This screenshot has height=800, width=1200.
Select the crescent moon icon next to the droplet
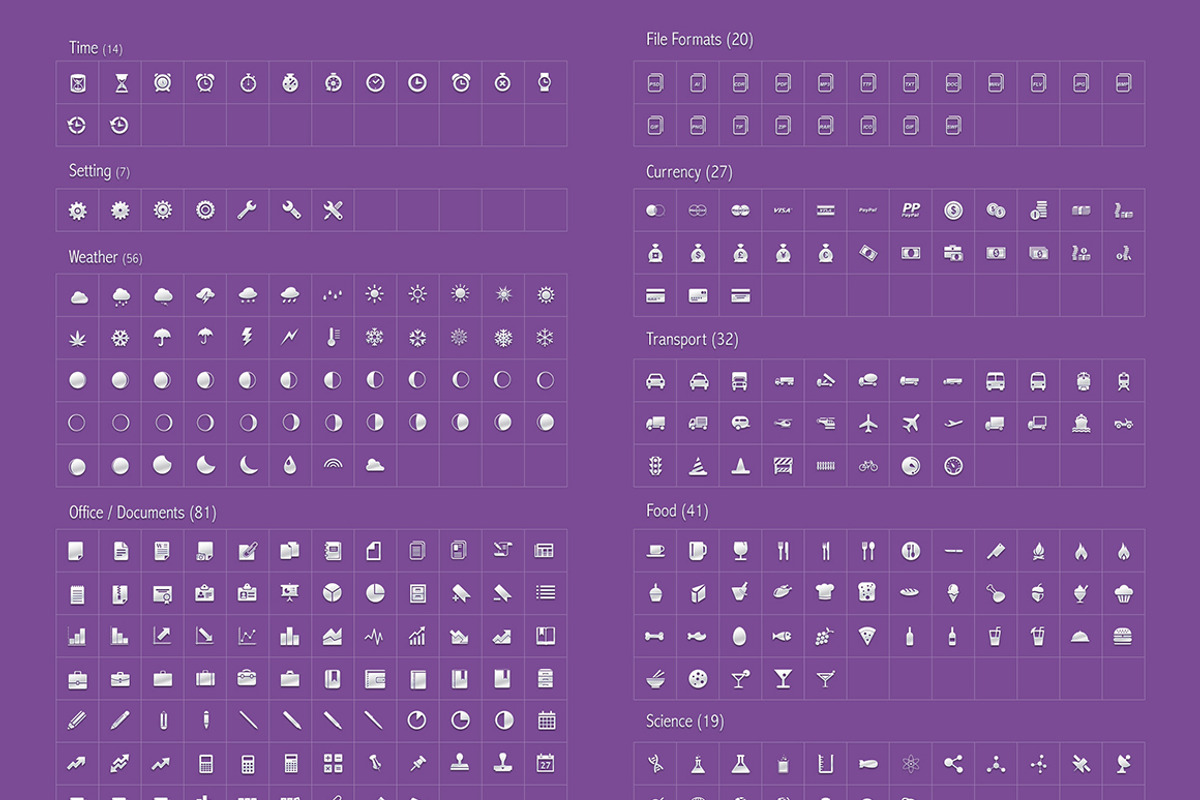click(x=248, y=464)
